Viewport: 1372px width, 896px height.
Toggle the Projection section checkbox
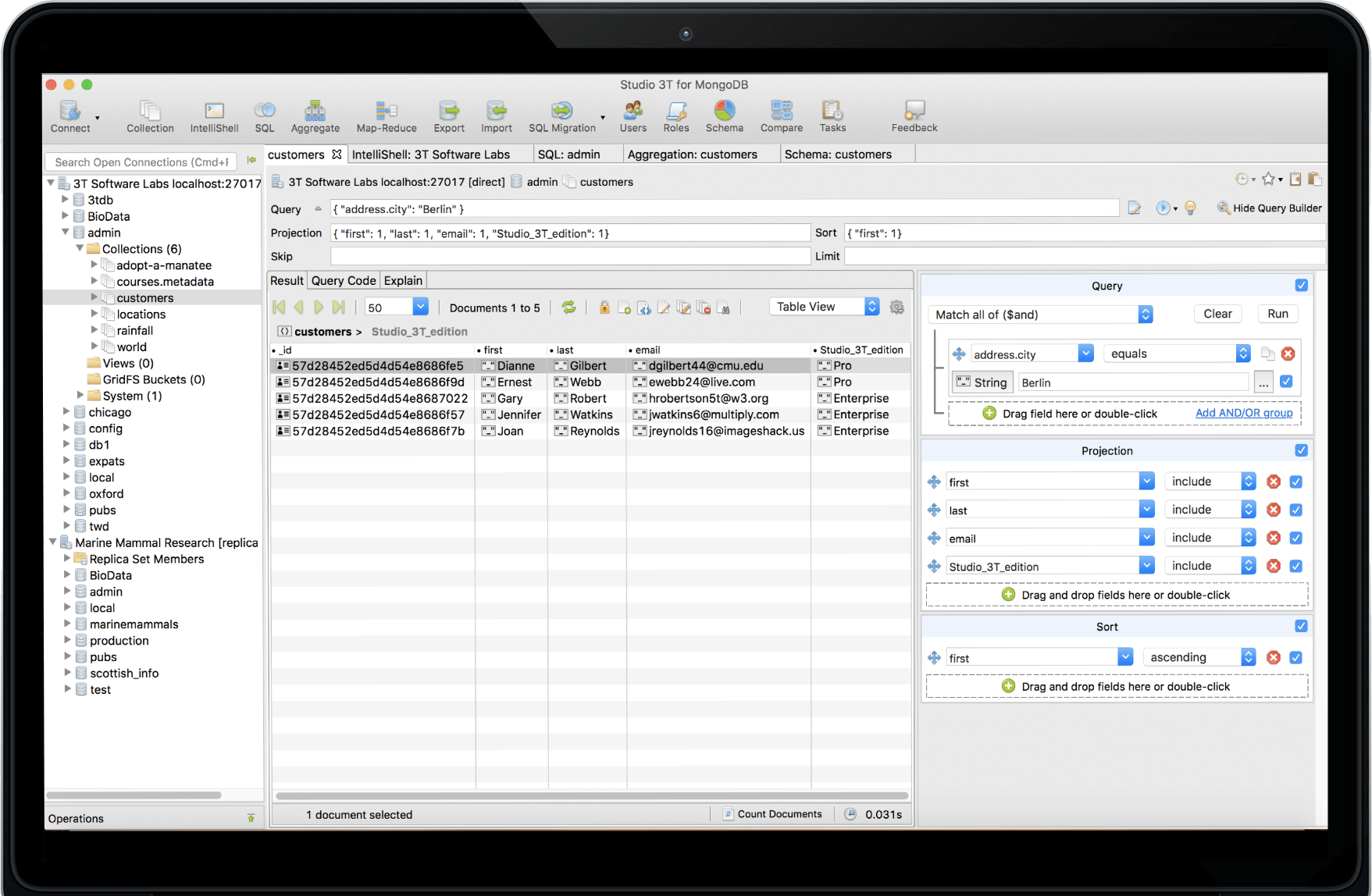[1302, 450]
